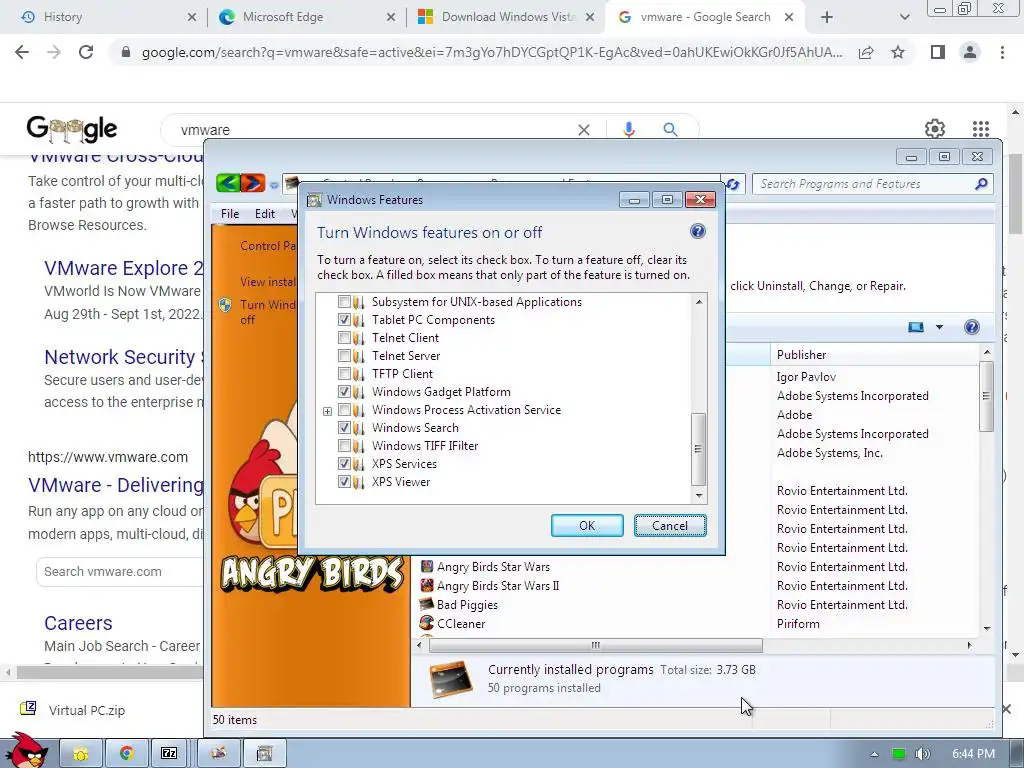Open VMware Explore search result link
Image resolution: width=1024 pixels, height=768 pixels.
click(123, 268)
